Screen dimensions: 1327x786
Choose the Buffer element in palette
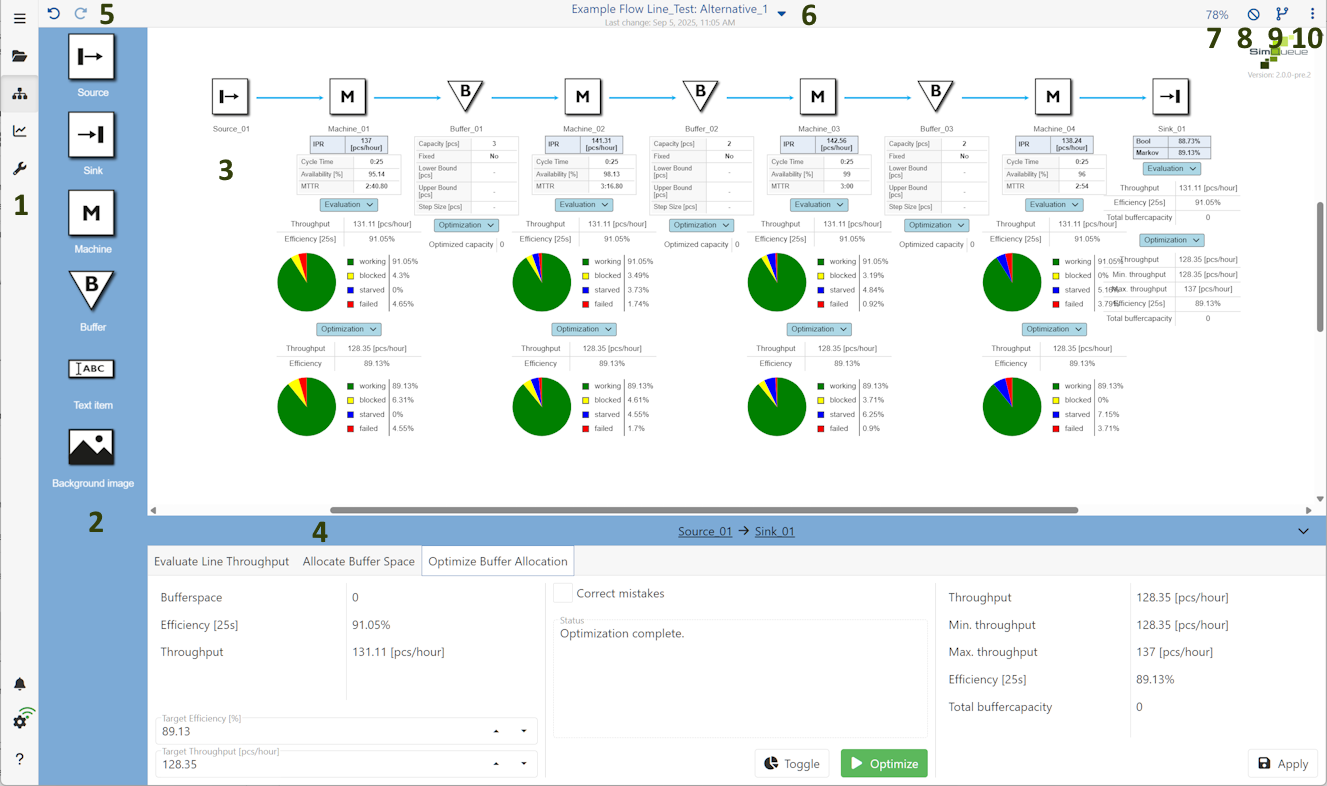coord(91,291)
